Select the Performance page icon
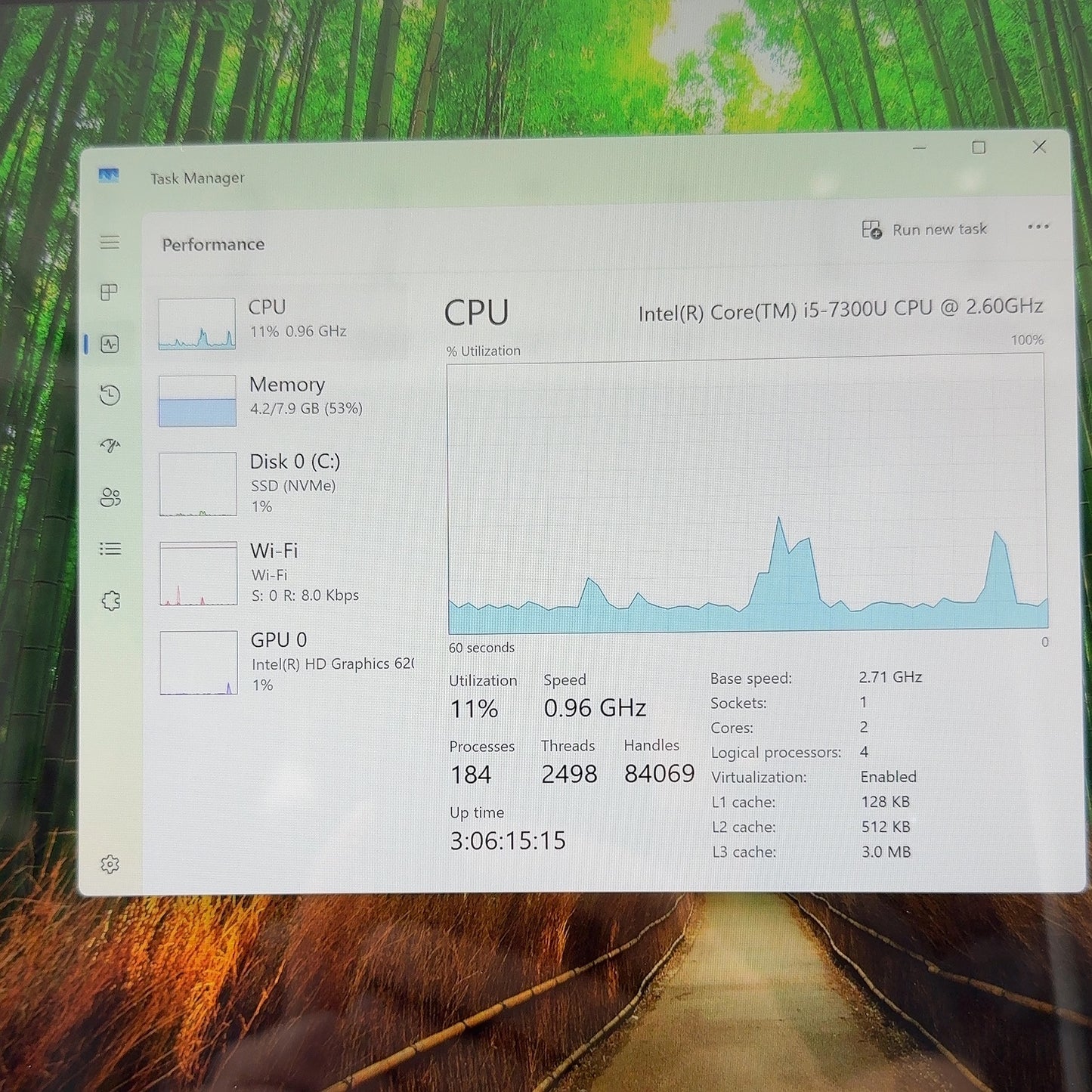 coord(110,345)
